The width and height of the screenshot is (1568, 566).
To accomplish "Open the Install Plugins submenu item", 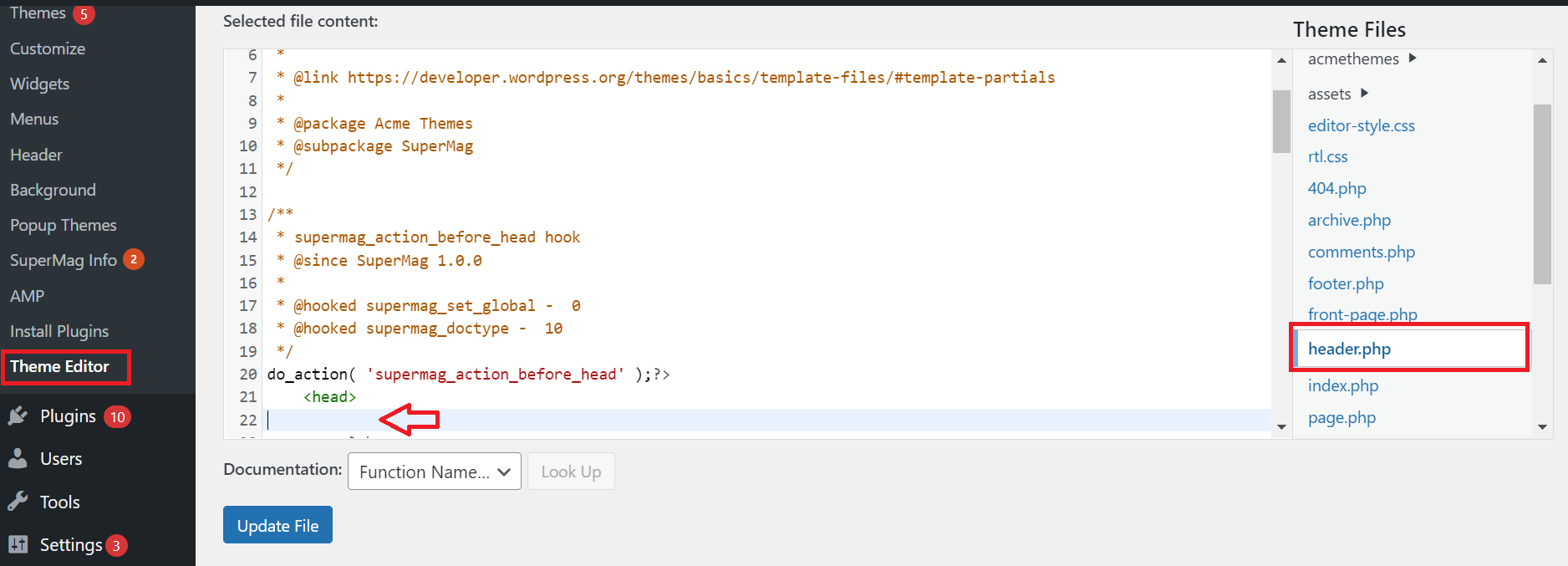I will 59,331.
